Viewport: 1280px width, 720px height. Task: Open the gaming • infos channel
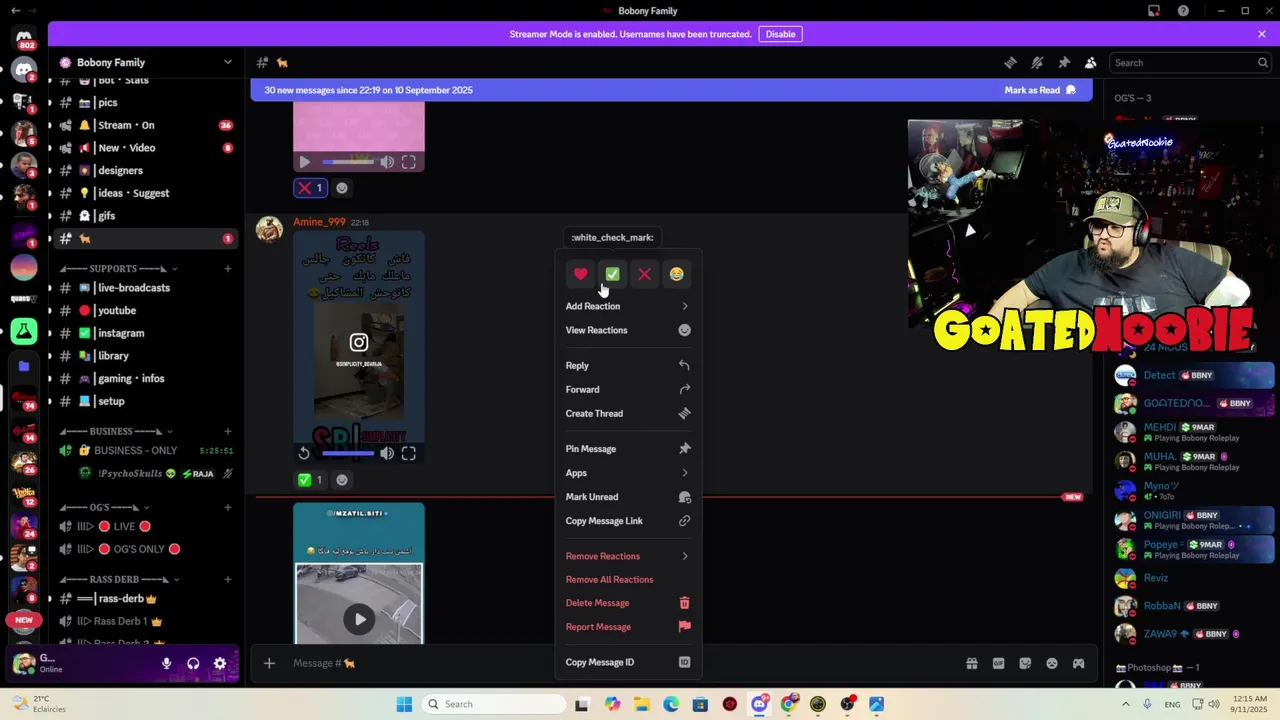(x=146, y=379)
